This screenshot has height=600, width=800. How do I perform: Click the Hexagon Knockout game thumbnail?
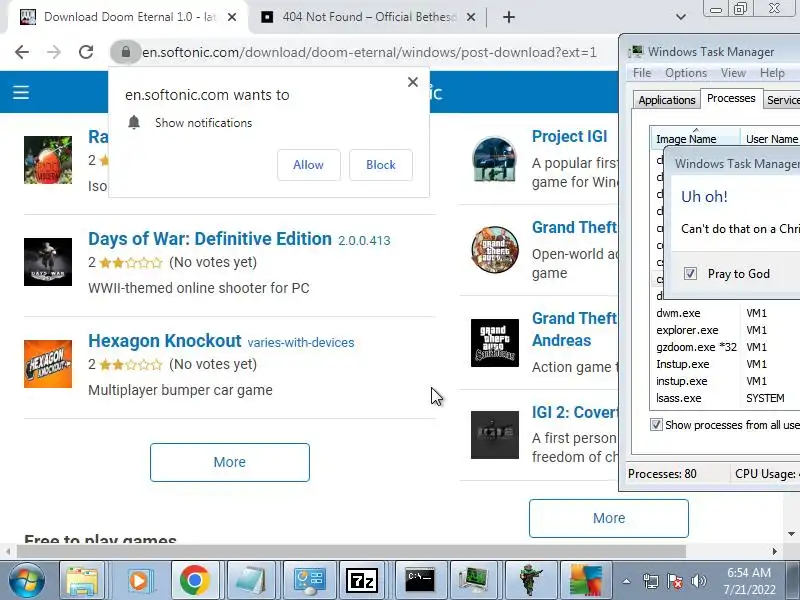click(x=48, y=364)
